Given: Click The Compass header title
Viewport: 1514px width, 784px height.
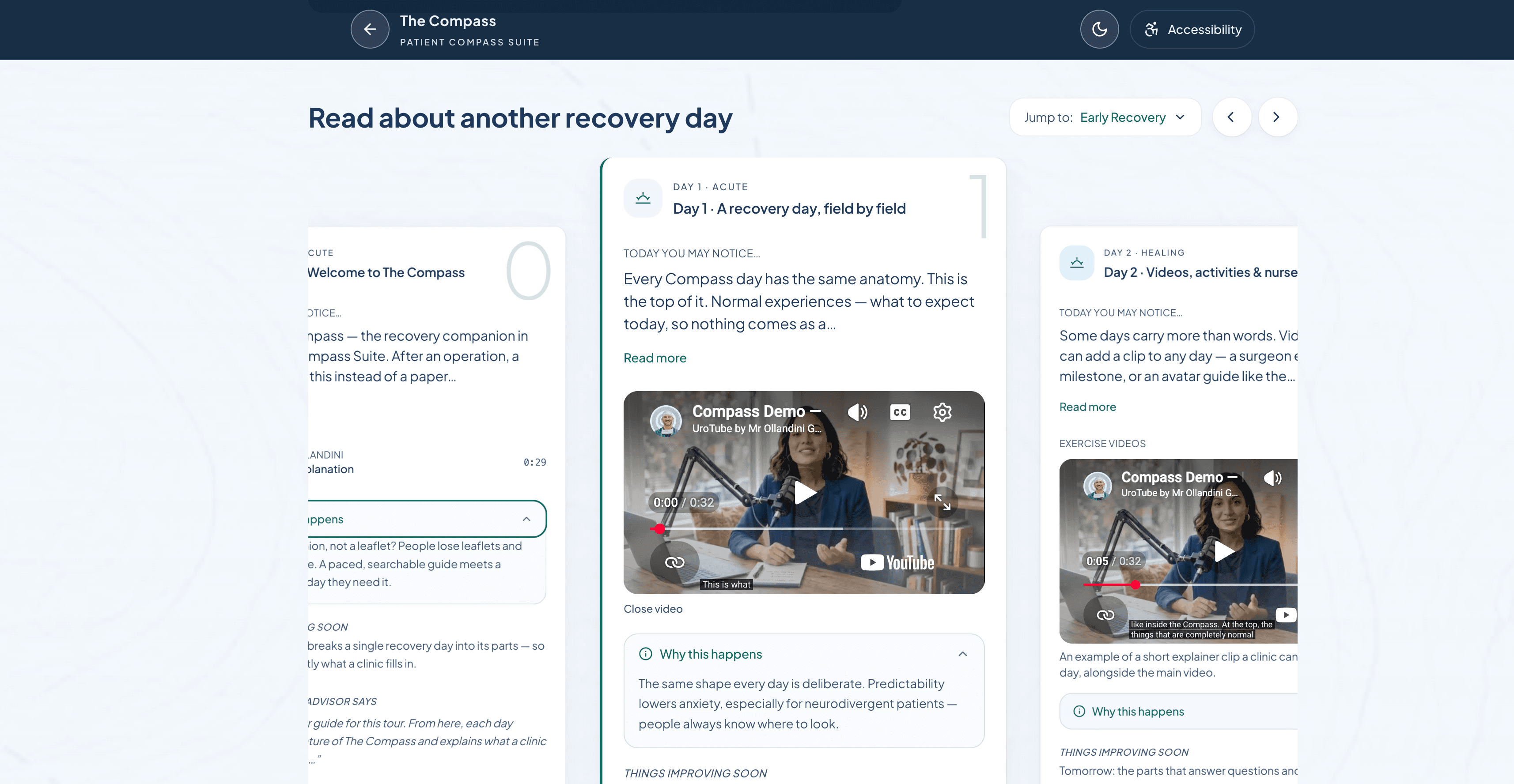Looking at the screenshot, I should pos(448,21).
